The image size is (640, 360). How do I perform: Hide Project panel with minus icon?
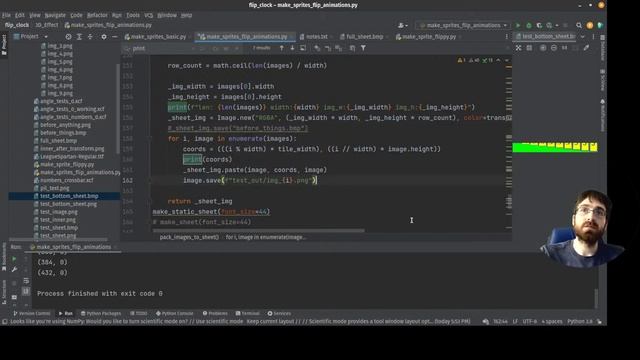pyautogui.click(x=115, y=37)
